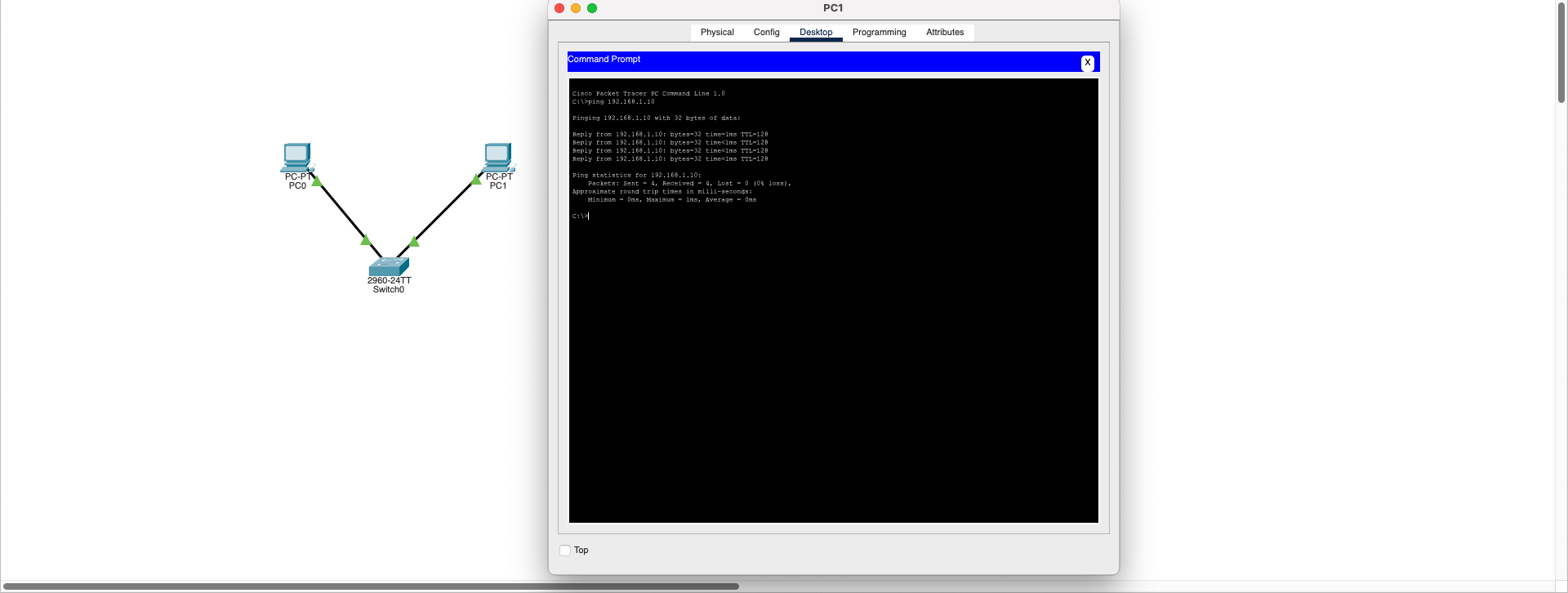The image size is (1568, 593).
Task: Open the Attributes tab
Action: tap(945, 33)
